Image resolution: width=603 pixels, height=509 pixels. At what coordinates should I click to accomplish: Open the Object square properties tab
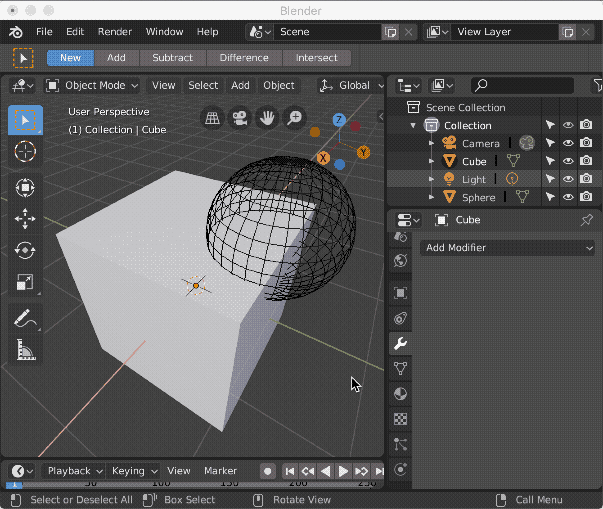[400, 293]
